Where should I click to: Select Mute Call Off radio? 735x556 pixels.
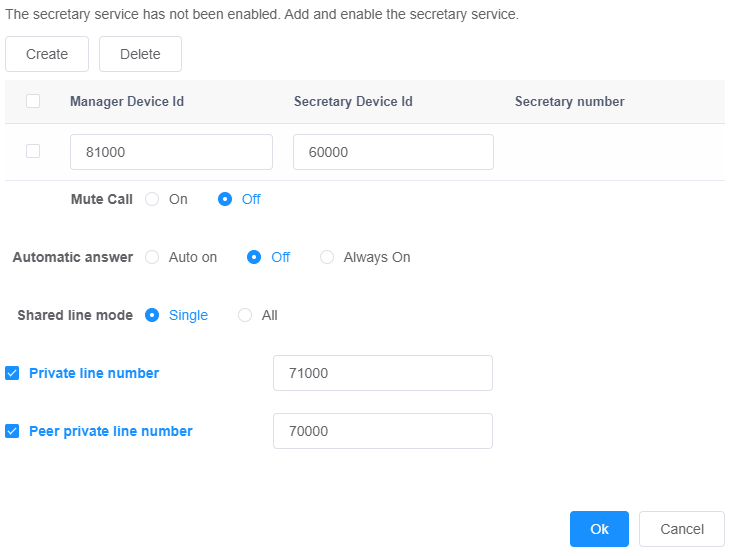tap(225, 199)
